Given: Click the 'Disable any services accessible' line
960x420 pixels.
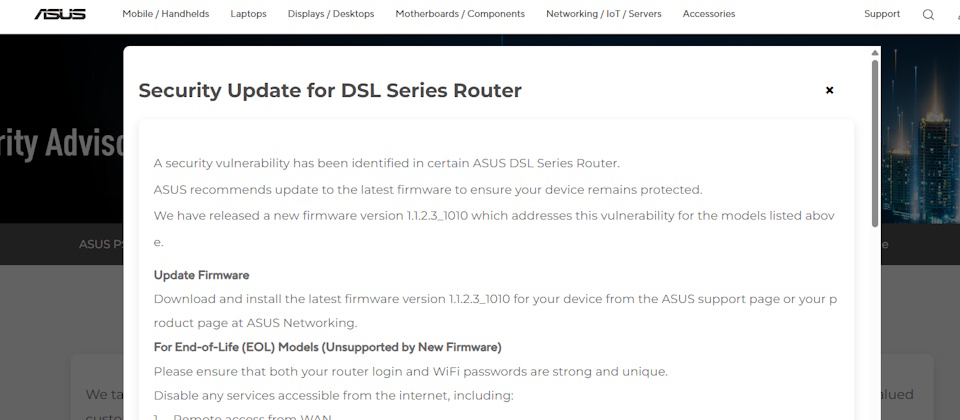Looking at the screenshot, I should (x=333, y=395).
